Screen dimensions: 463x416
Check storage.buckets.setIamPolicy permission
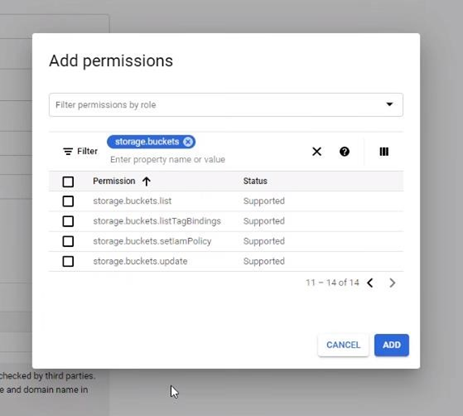coord(68,241)
